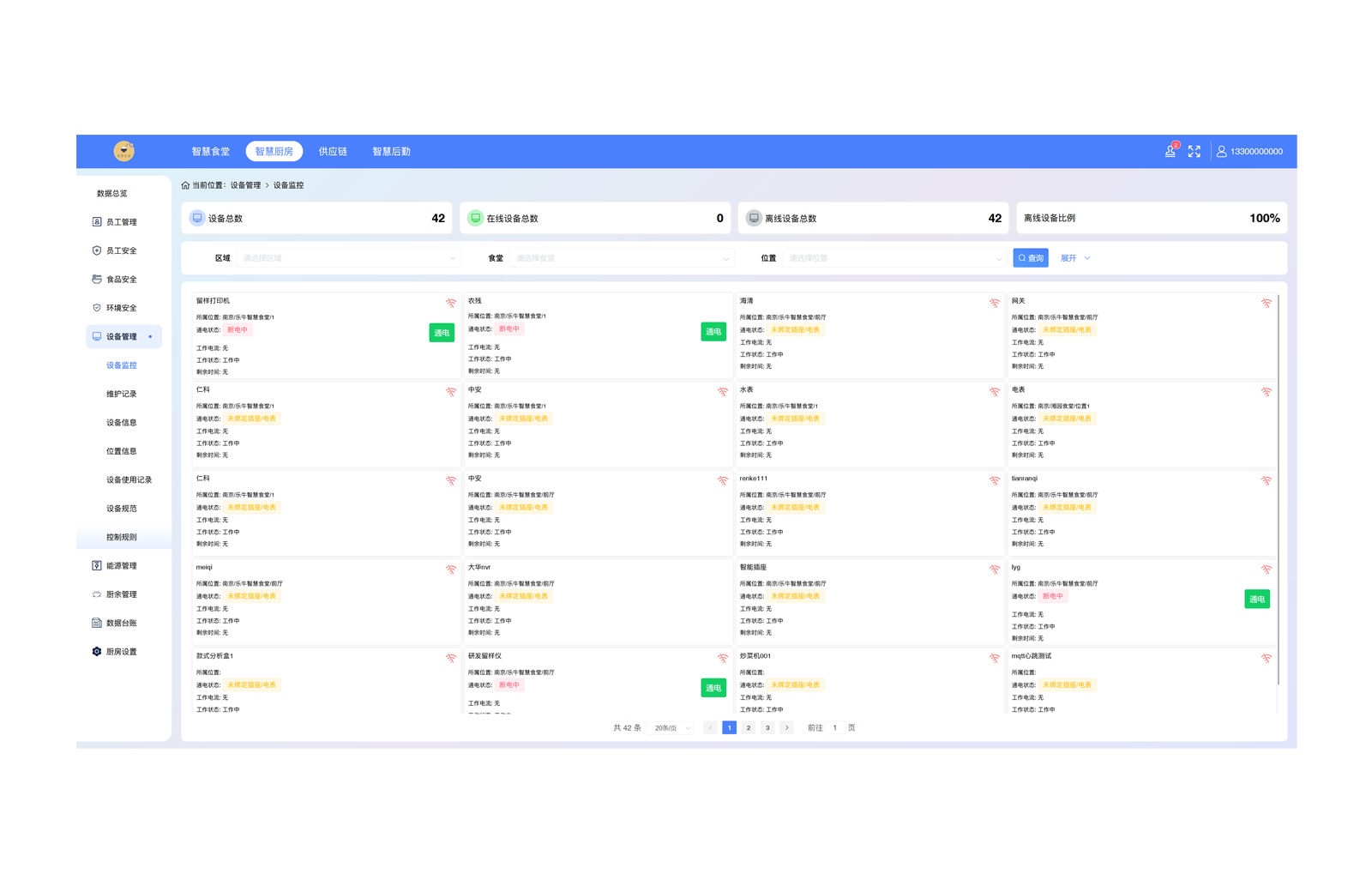Go to previous page arrow
The image size is (1372, 892).
click(x=710, y=728)
